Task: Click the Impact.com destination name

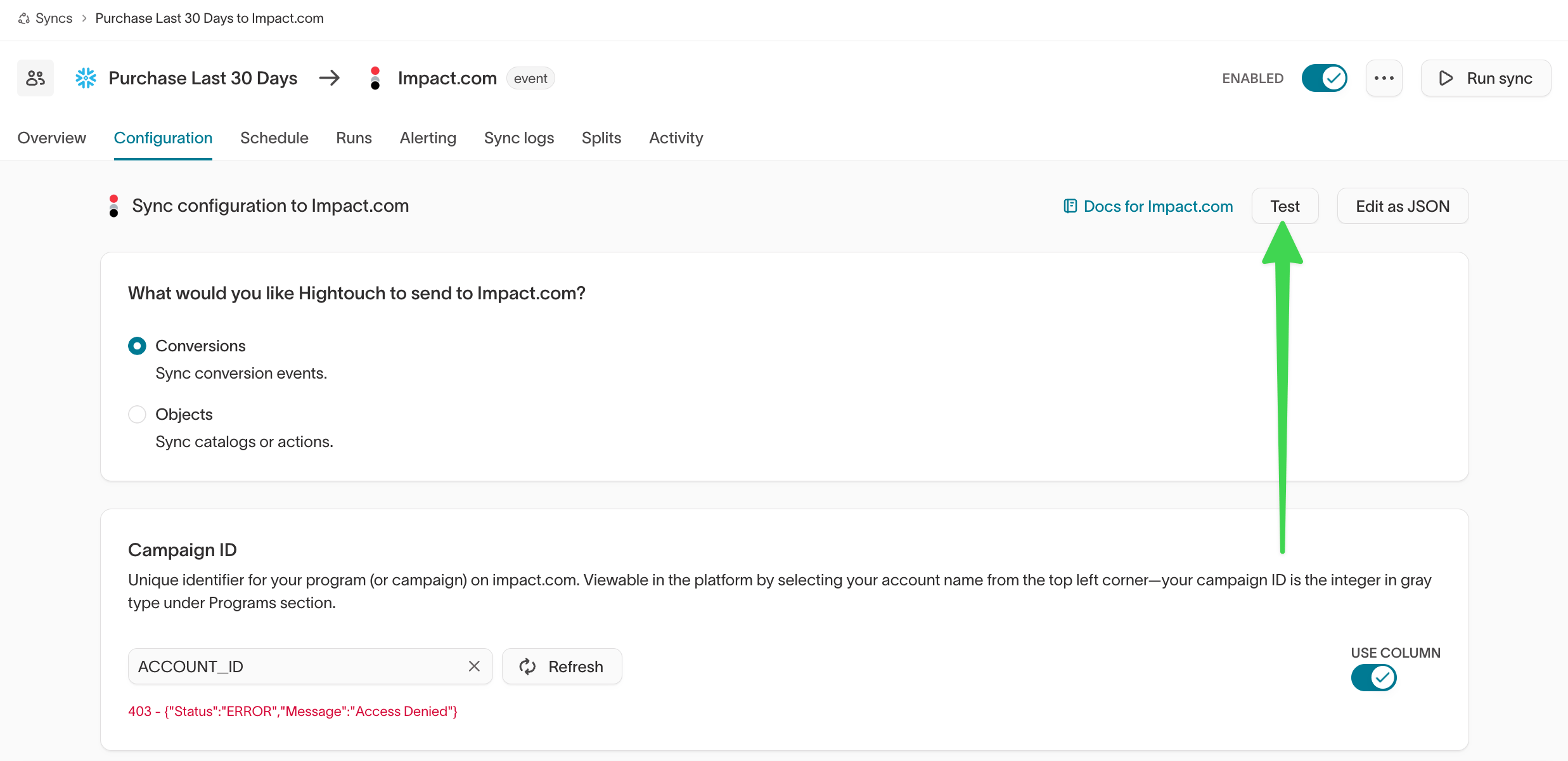Action: click(x=447, y=78)
